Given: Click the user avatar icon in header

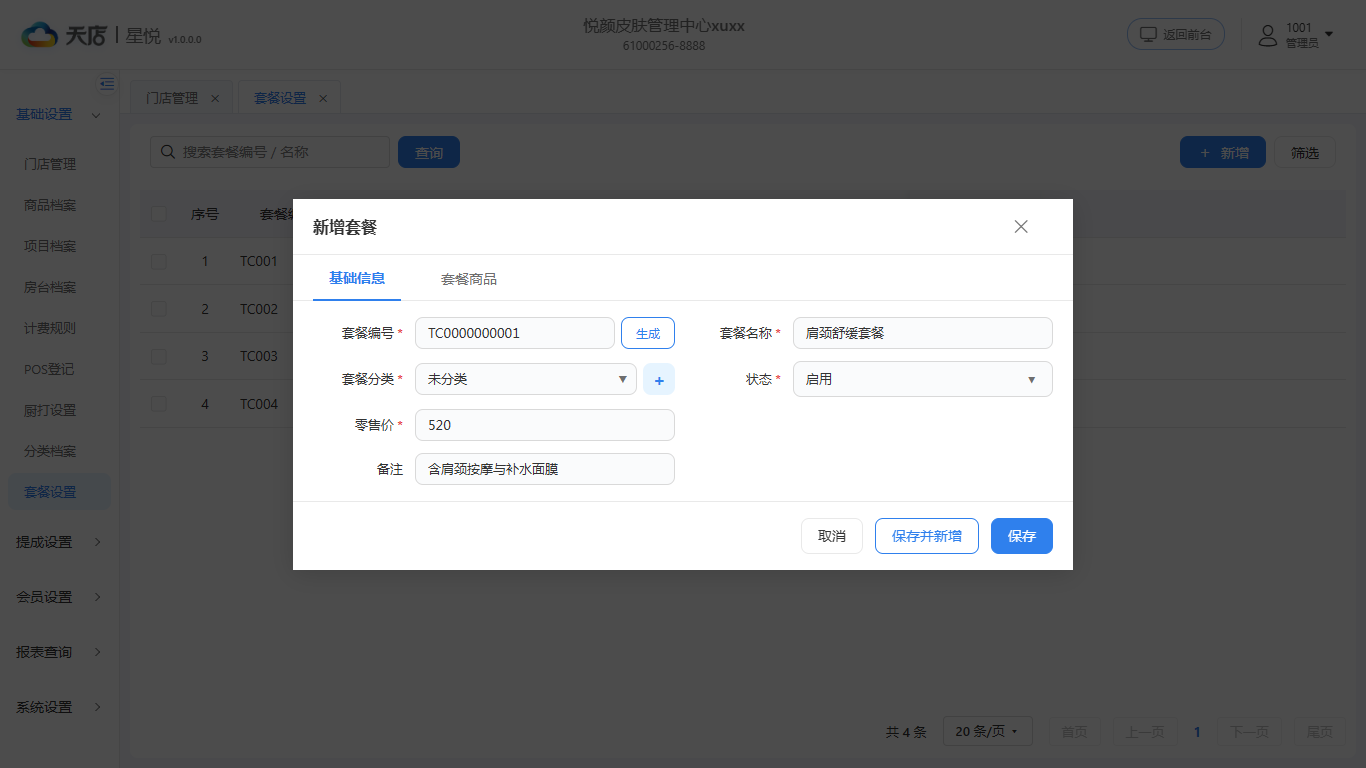Looking at the screenshot, I should pyautogui.click(x=1268, y=35).
